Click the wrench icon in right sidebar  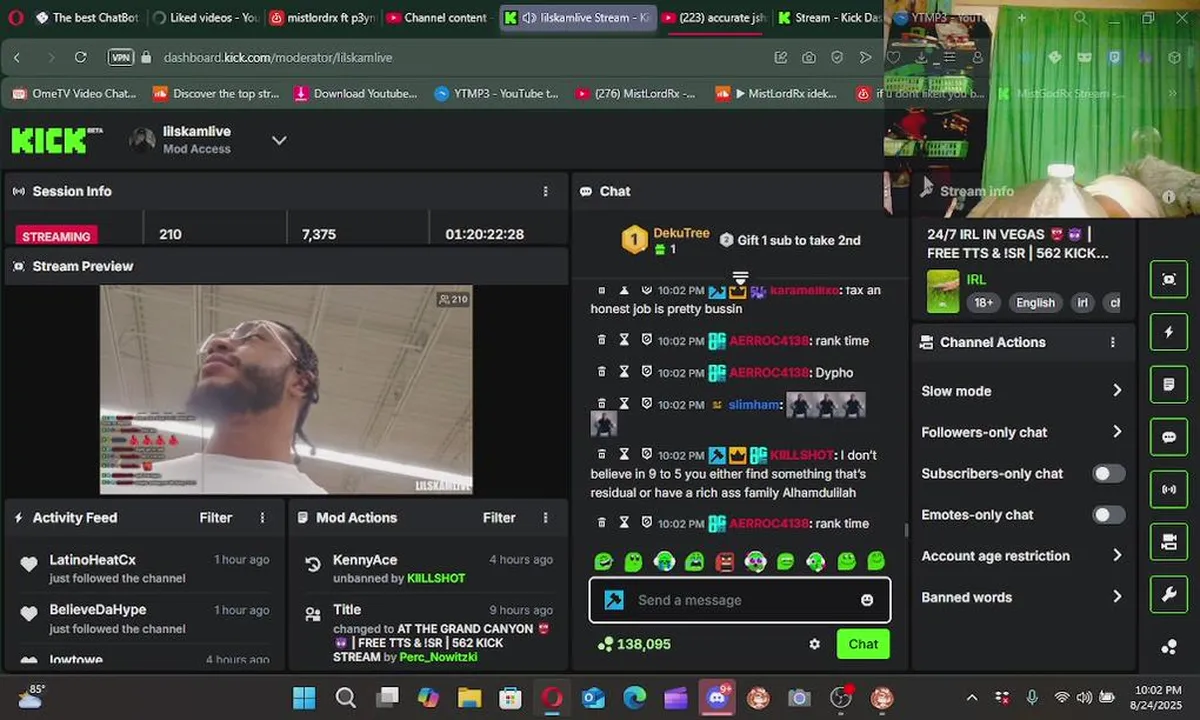1169,594
